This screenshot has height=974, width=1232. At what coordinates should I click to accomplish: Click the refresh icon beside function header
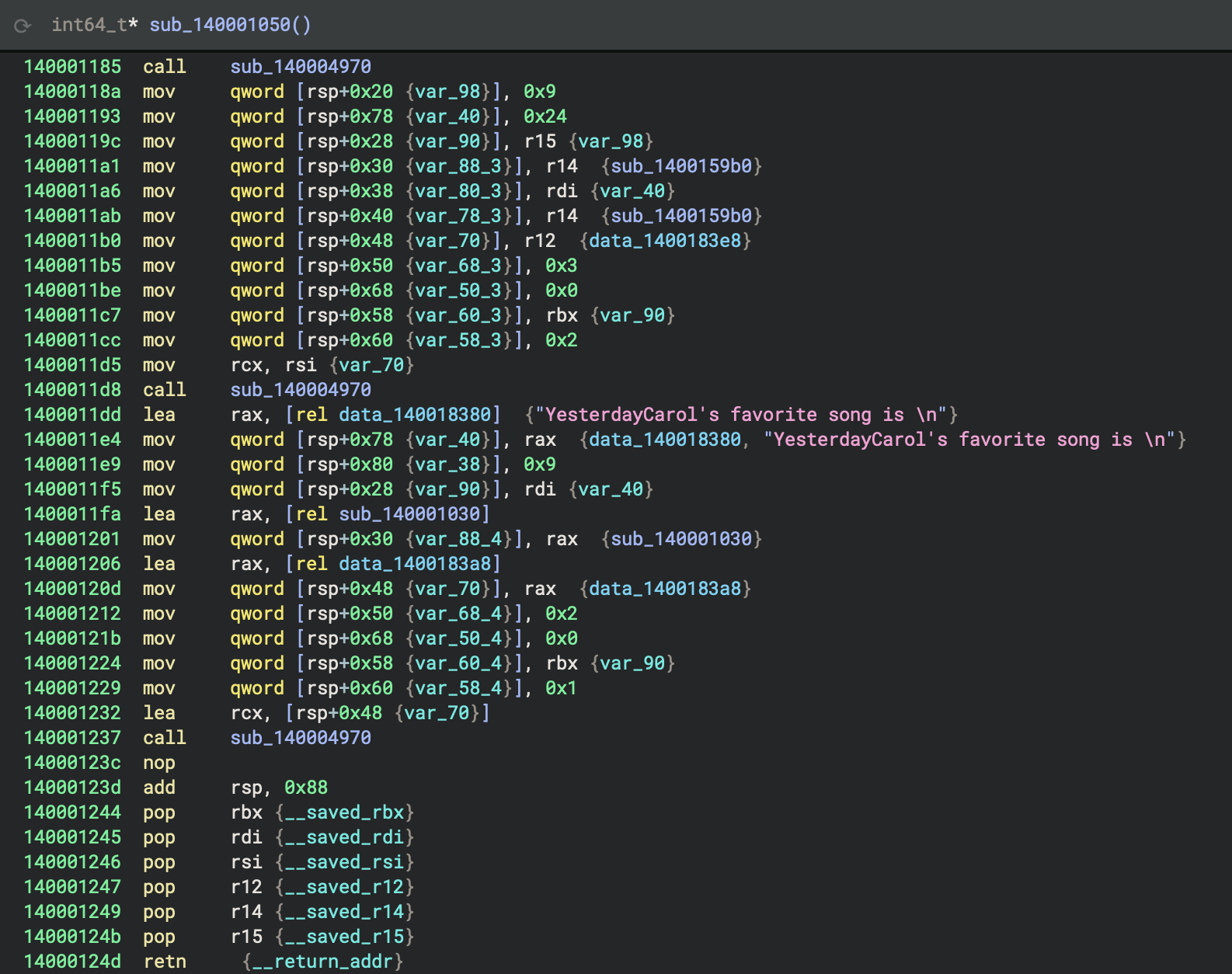pyautogui.click(x=23, y=26)
